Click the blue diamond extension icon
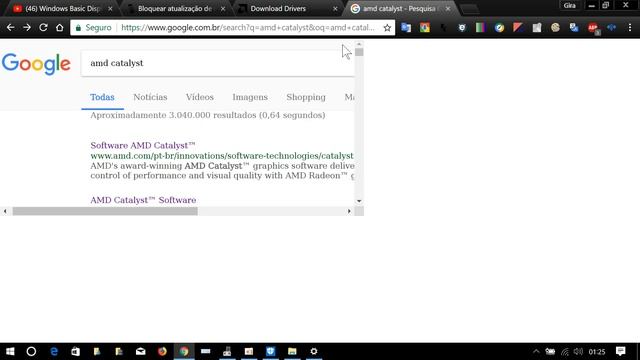640x360 pixels. coord(611,27)
